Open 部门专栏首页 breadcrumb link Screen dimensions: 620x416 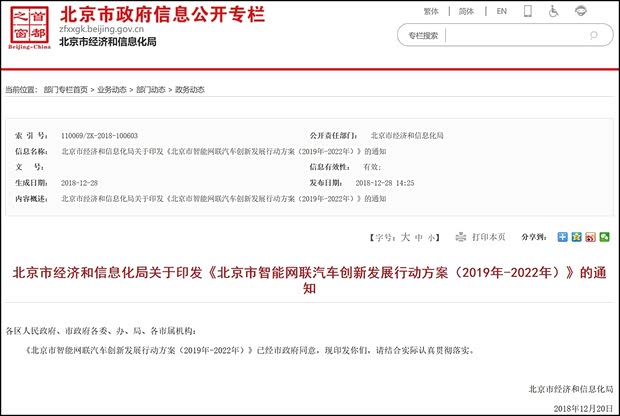(x=66, y=90)
